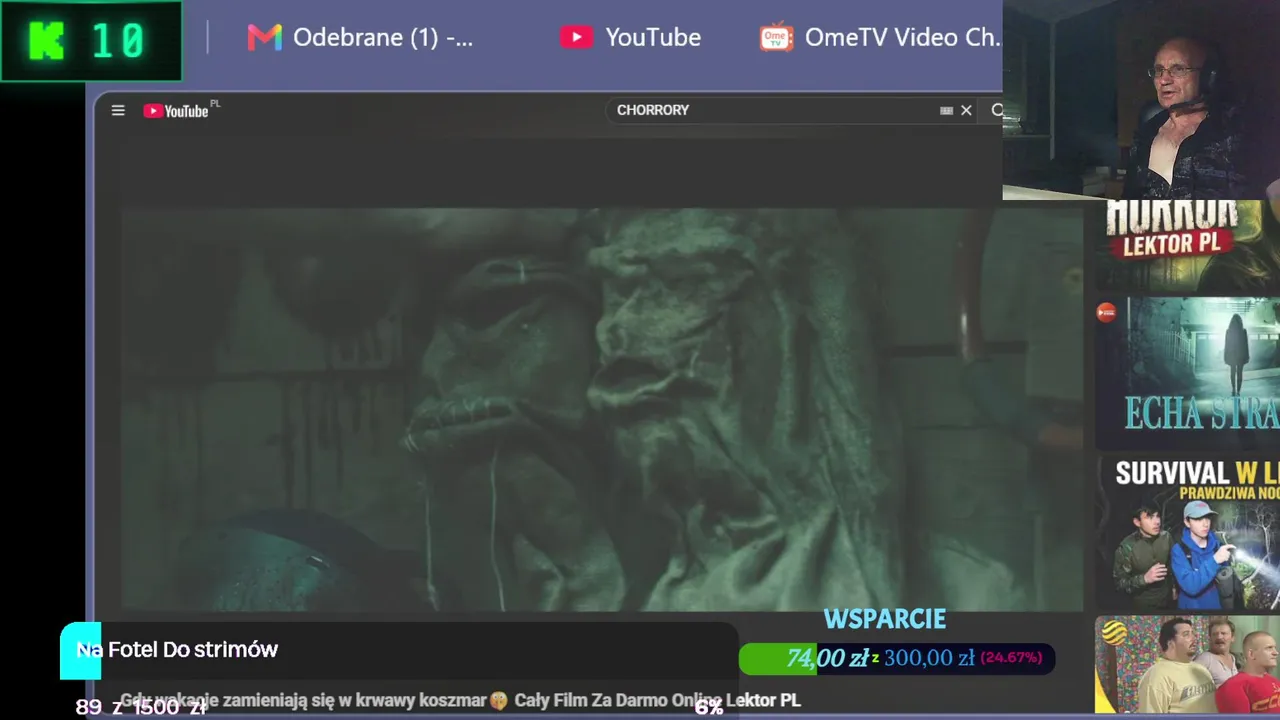1280x720 pixels.
Task: Click the WSPARCIE support progress bar
Action: [x=896, y=658]
